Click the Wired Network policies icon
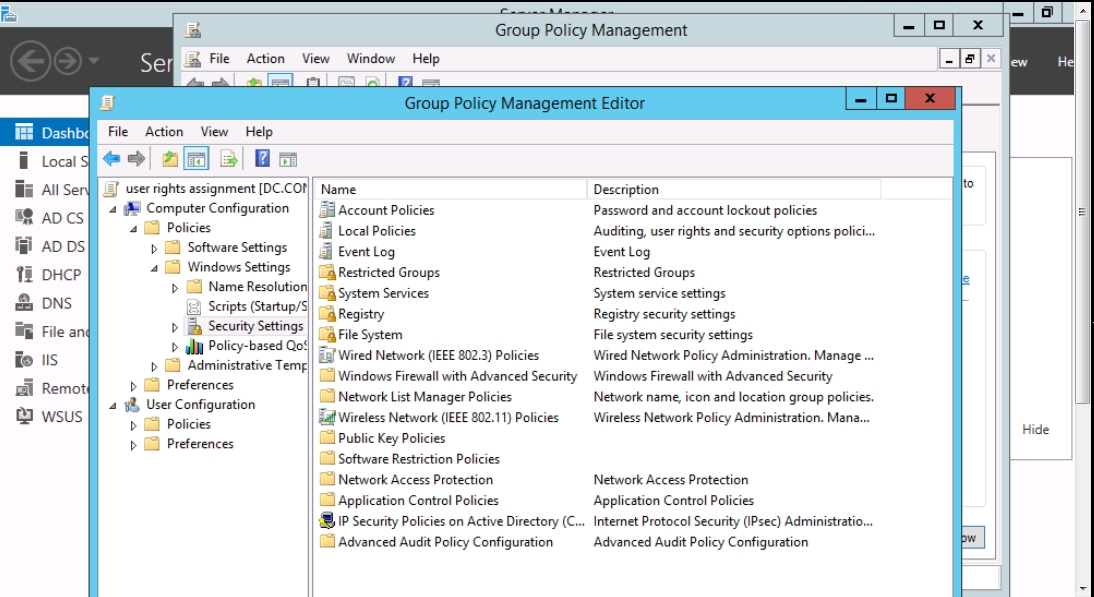This screenshot has width=1094, height=597. pos(327,356)
